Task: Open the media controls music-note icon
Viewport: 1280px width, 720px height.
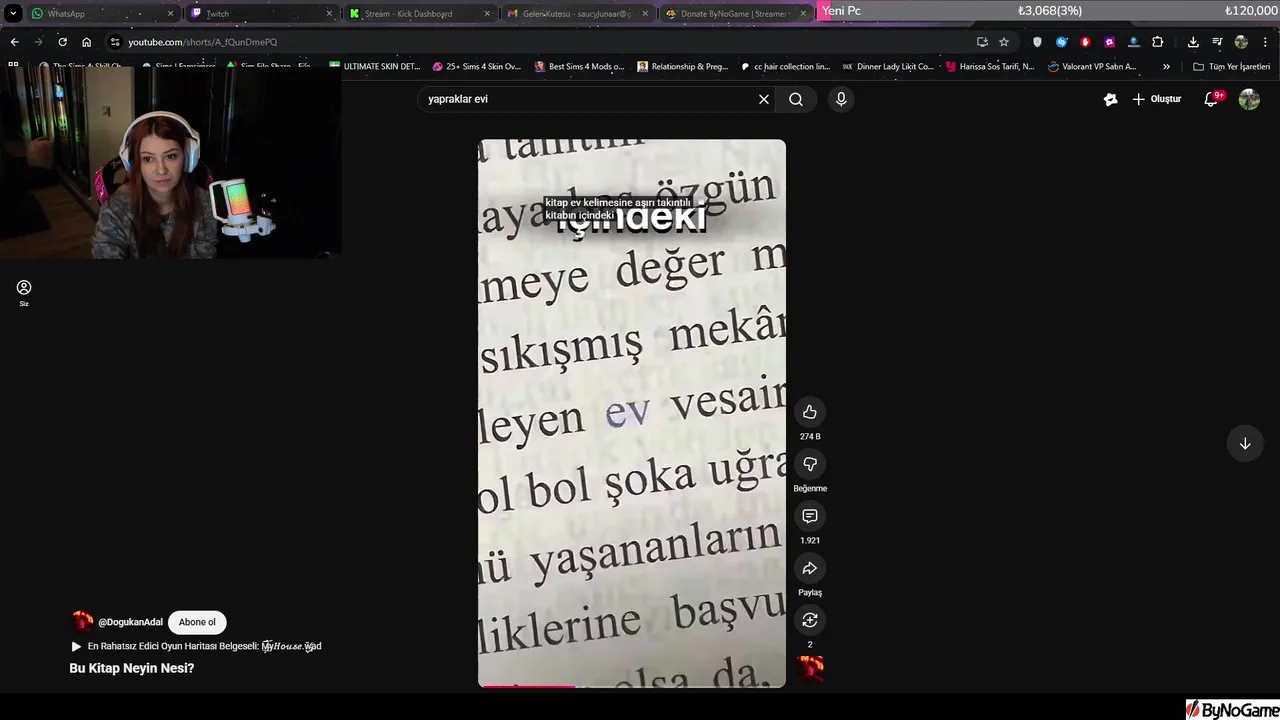Action: [x=1217, y=42]
